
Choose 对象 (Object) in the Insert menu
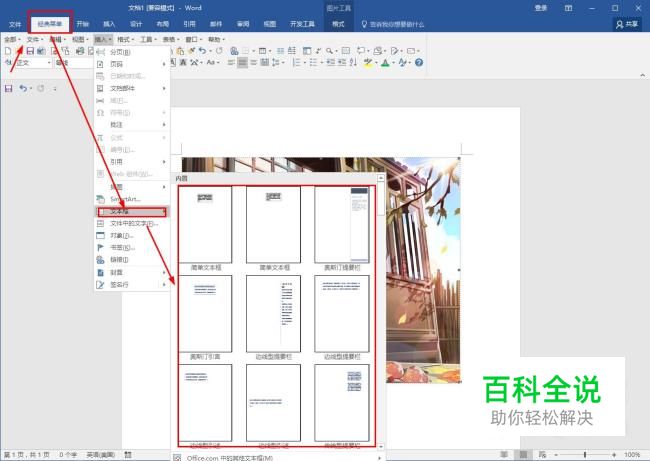tap(132, 235)
